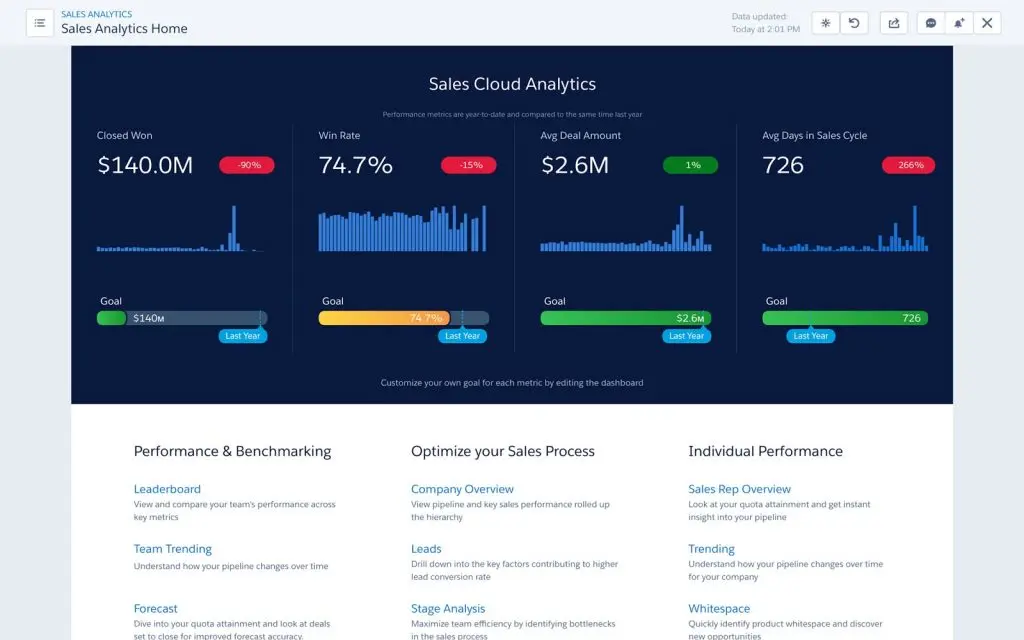The width and height of the screenshot is (1024, 640).
Task: Open the Leaderboard report
Action: 167,489
